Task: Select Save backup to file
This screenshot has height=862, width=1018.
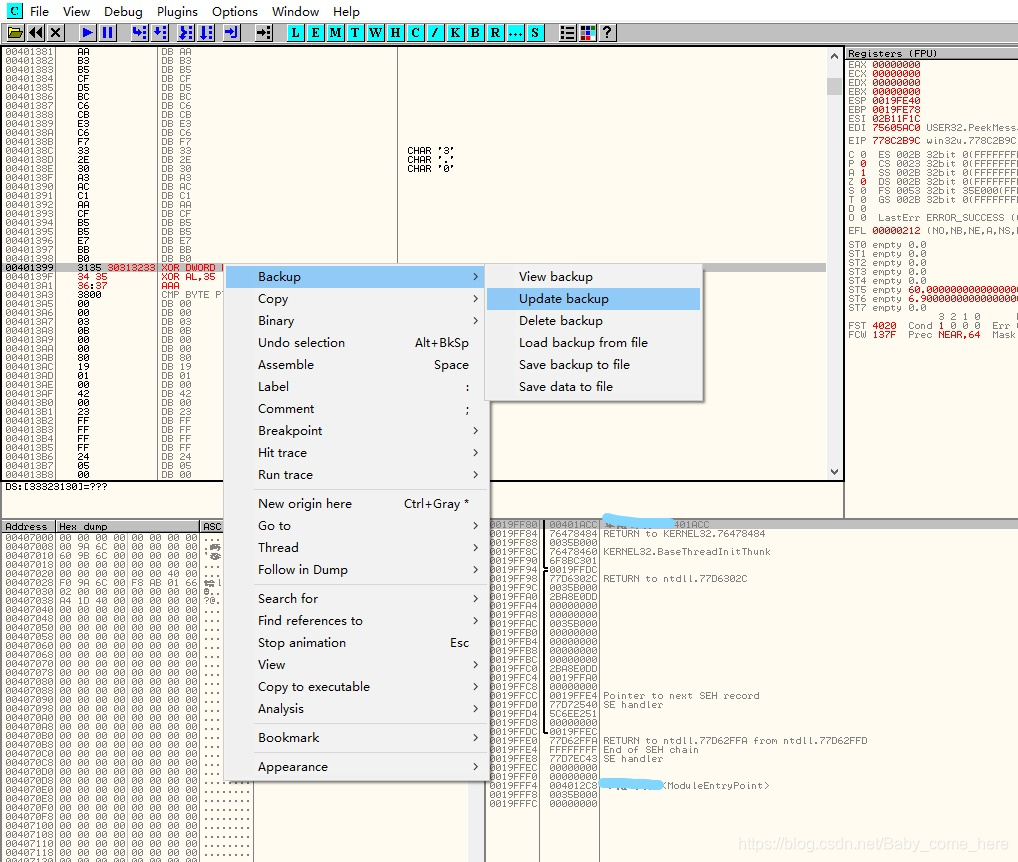Action: point(593,365)
